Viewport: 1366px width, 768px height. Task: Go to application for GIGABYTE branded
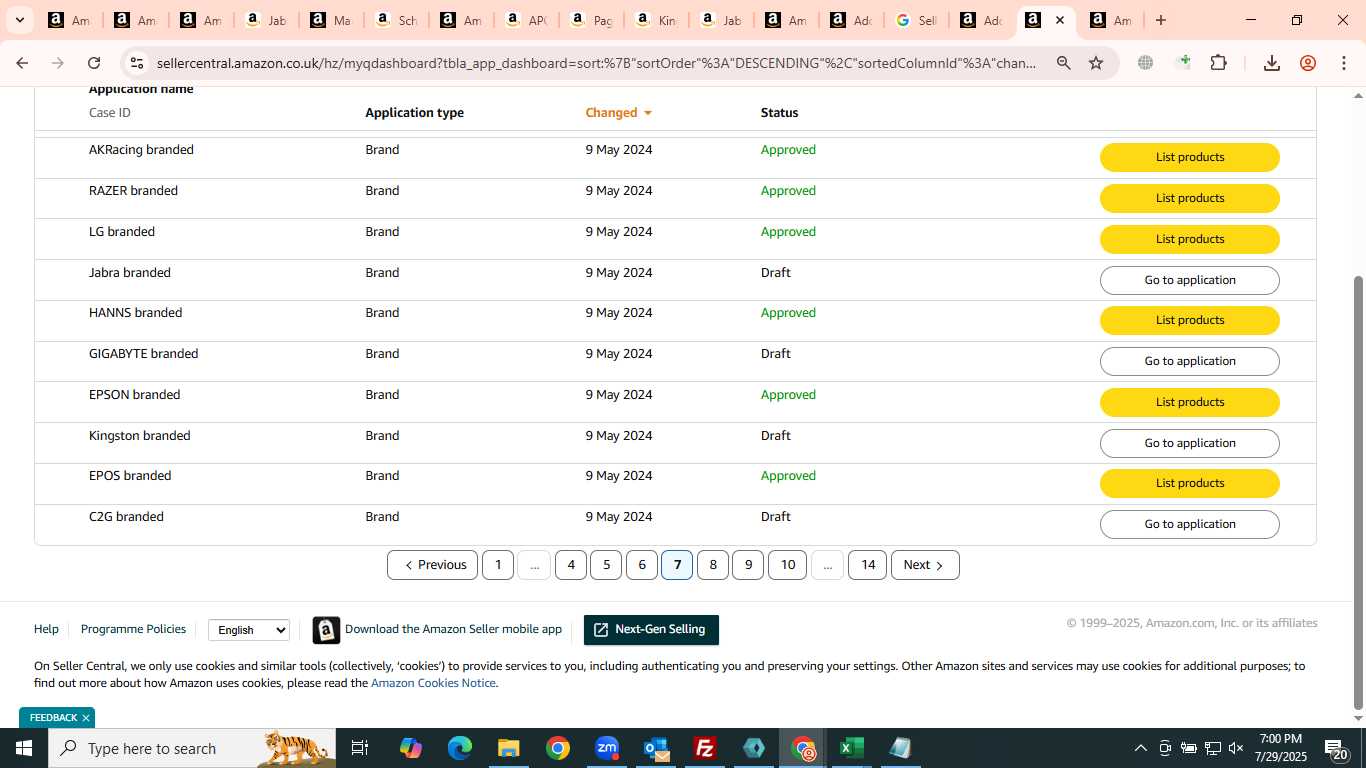1190,361
